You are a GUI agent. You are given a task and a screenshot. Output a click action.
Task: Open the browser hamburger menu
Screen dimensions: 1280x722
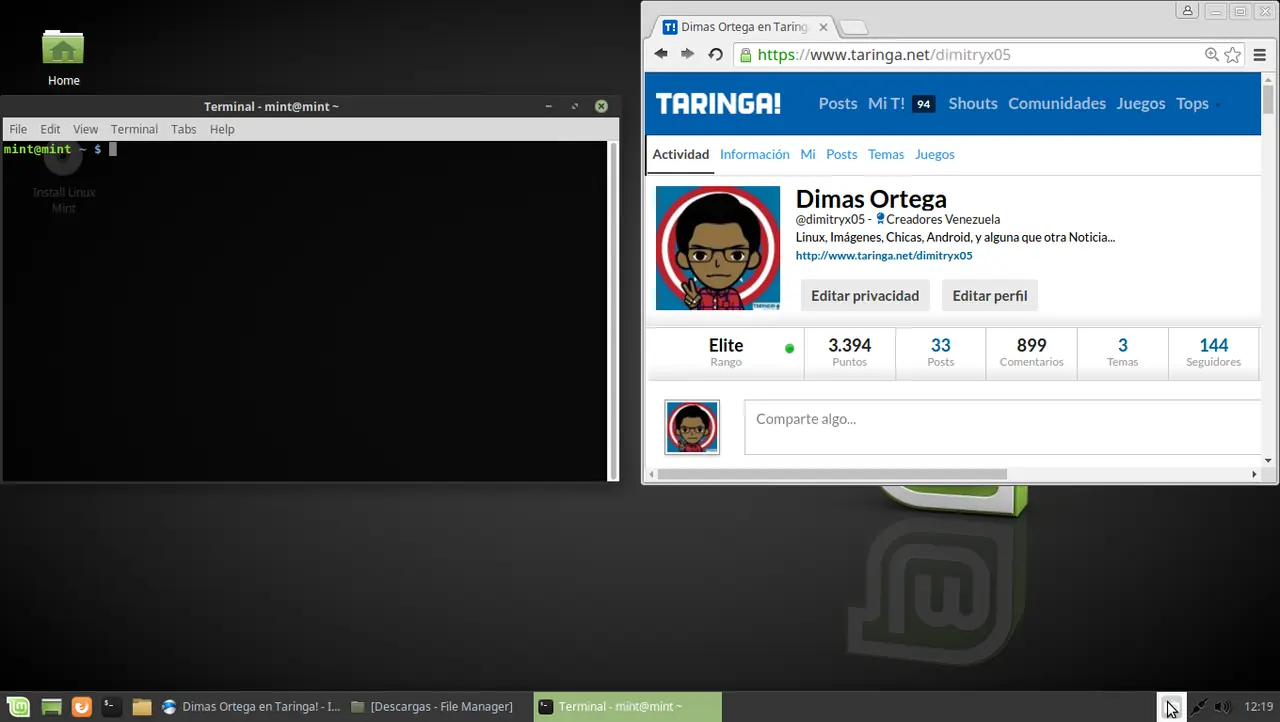(1259, 55)
